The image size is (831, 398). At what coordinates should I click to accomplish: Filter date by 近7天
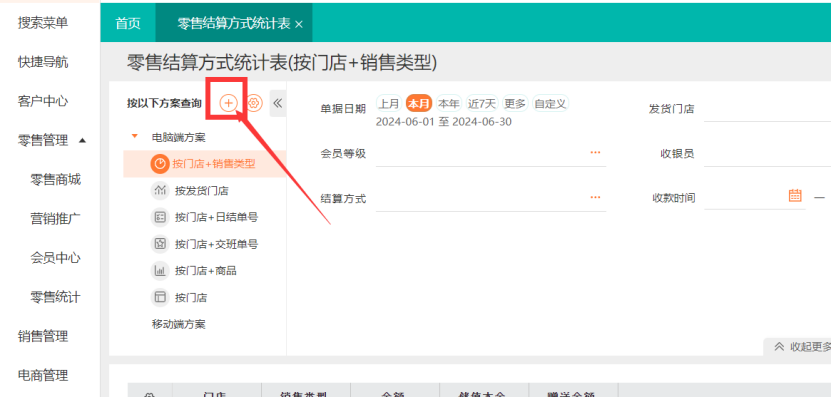[482, 103]
